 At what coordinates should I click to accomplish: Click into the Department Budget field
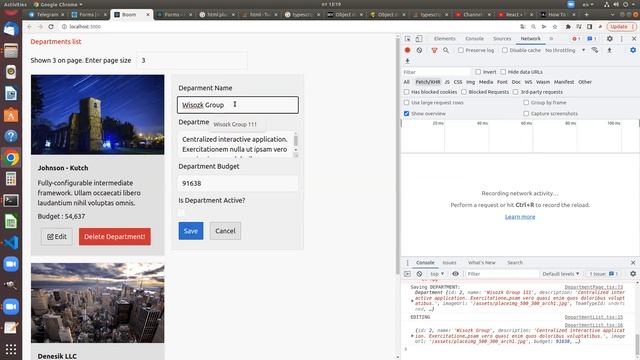[238, 183]
